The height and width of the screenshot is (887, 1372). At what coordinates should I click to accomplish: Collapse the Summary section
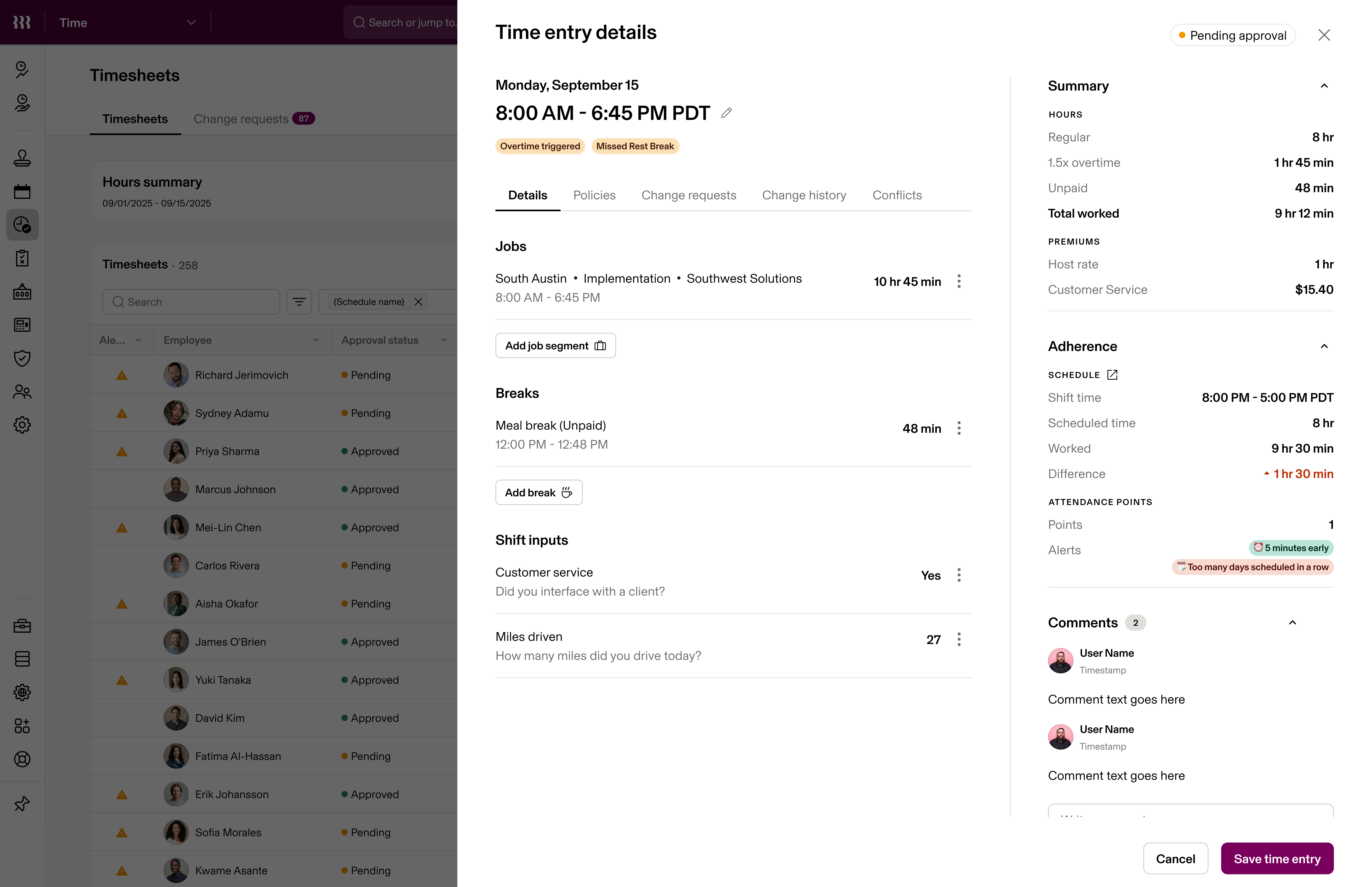point(1324,86)
